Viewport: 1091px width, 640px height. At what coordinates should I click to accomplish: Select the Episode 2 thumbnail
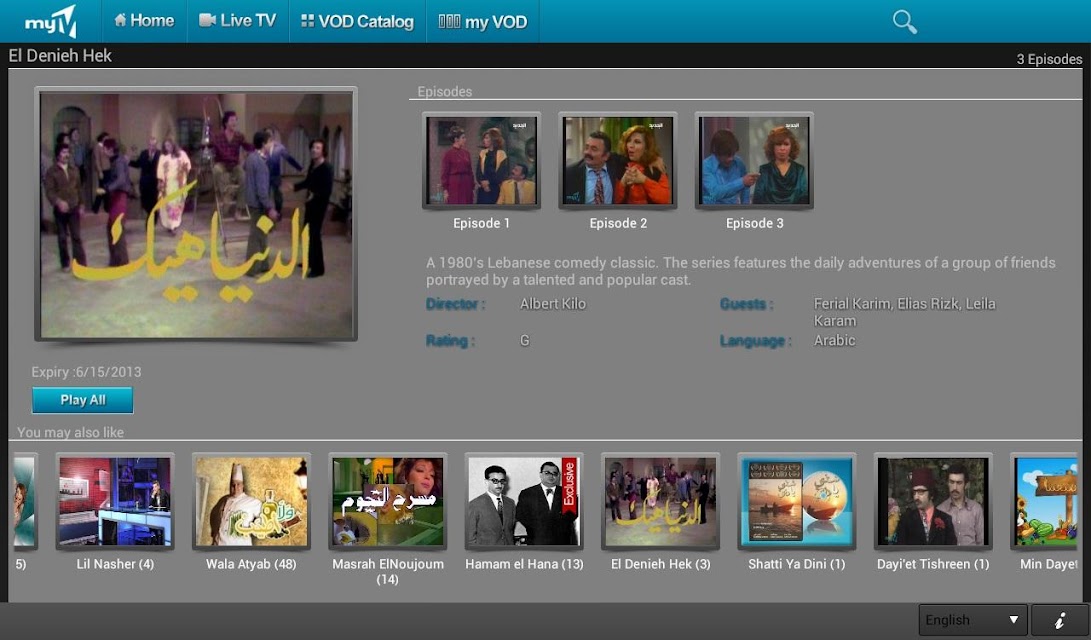coord(618,161)
